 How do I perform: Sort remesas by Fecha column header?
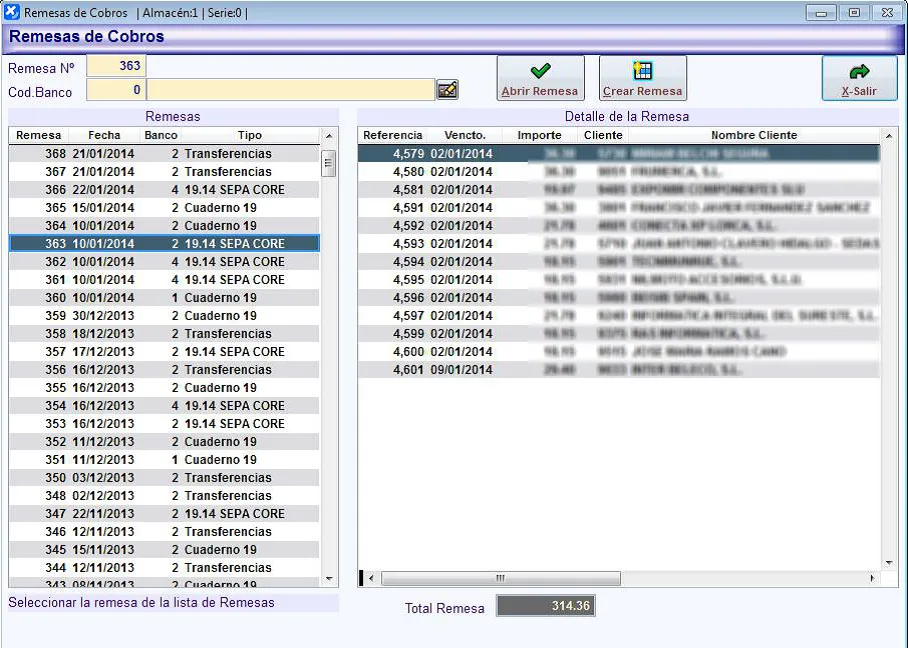(104, 135)
